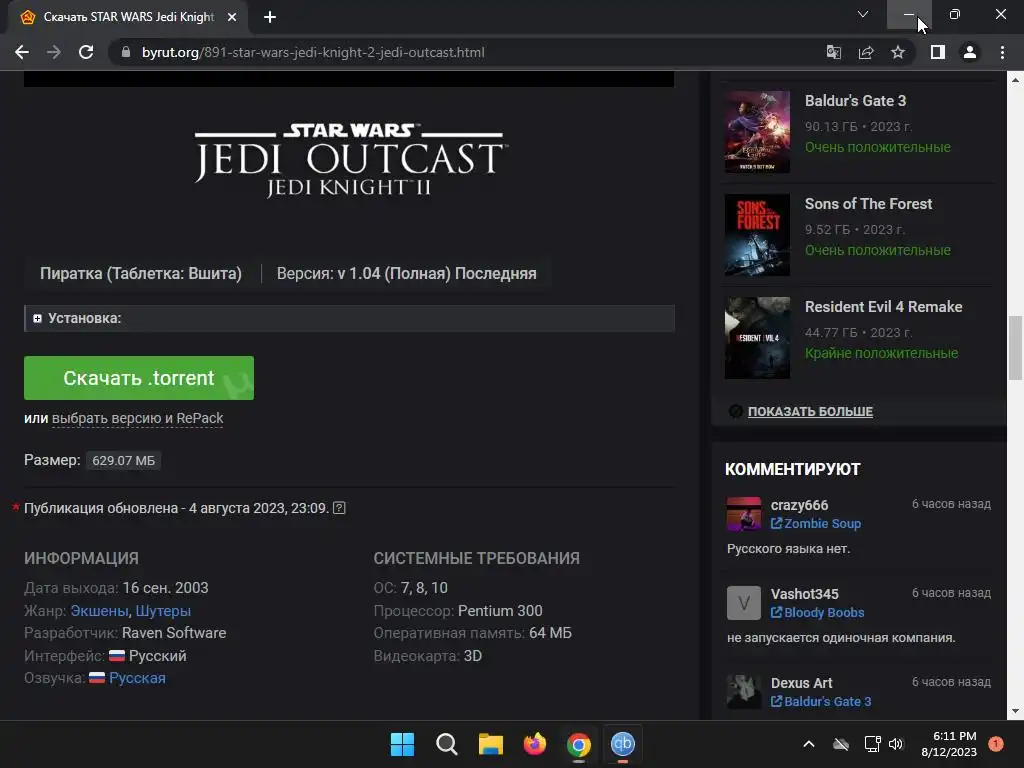Open the Windows Start menu
Screen dimensions: 1024x768
pos(402,744)
